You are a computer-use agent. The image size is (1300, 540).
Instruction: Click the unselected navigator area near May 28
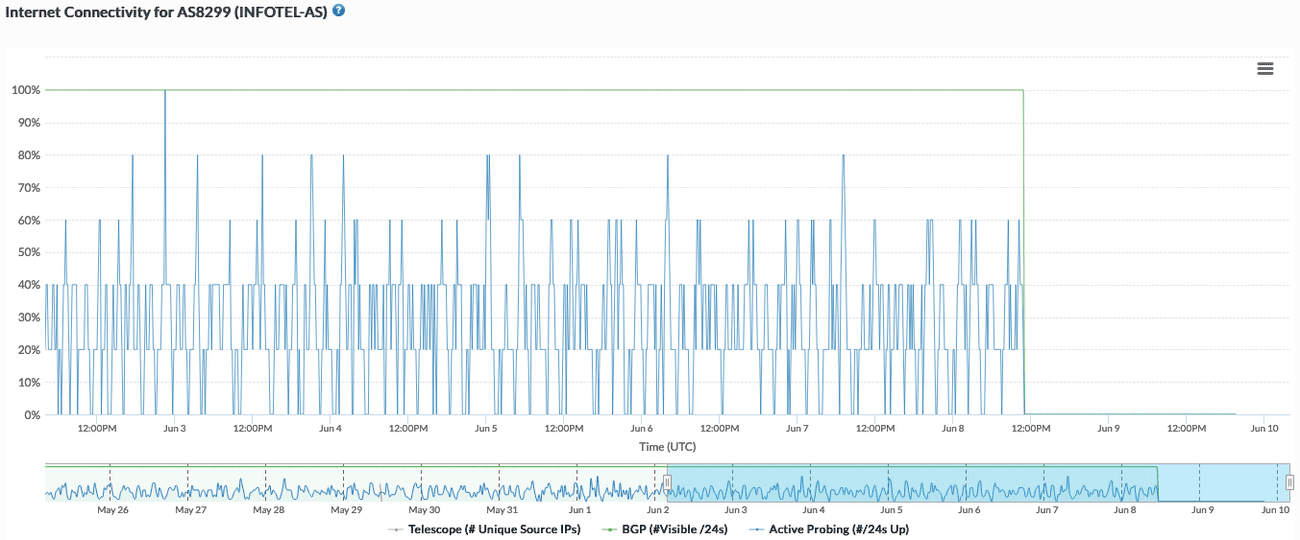(268, 483)
